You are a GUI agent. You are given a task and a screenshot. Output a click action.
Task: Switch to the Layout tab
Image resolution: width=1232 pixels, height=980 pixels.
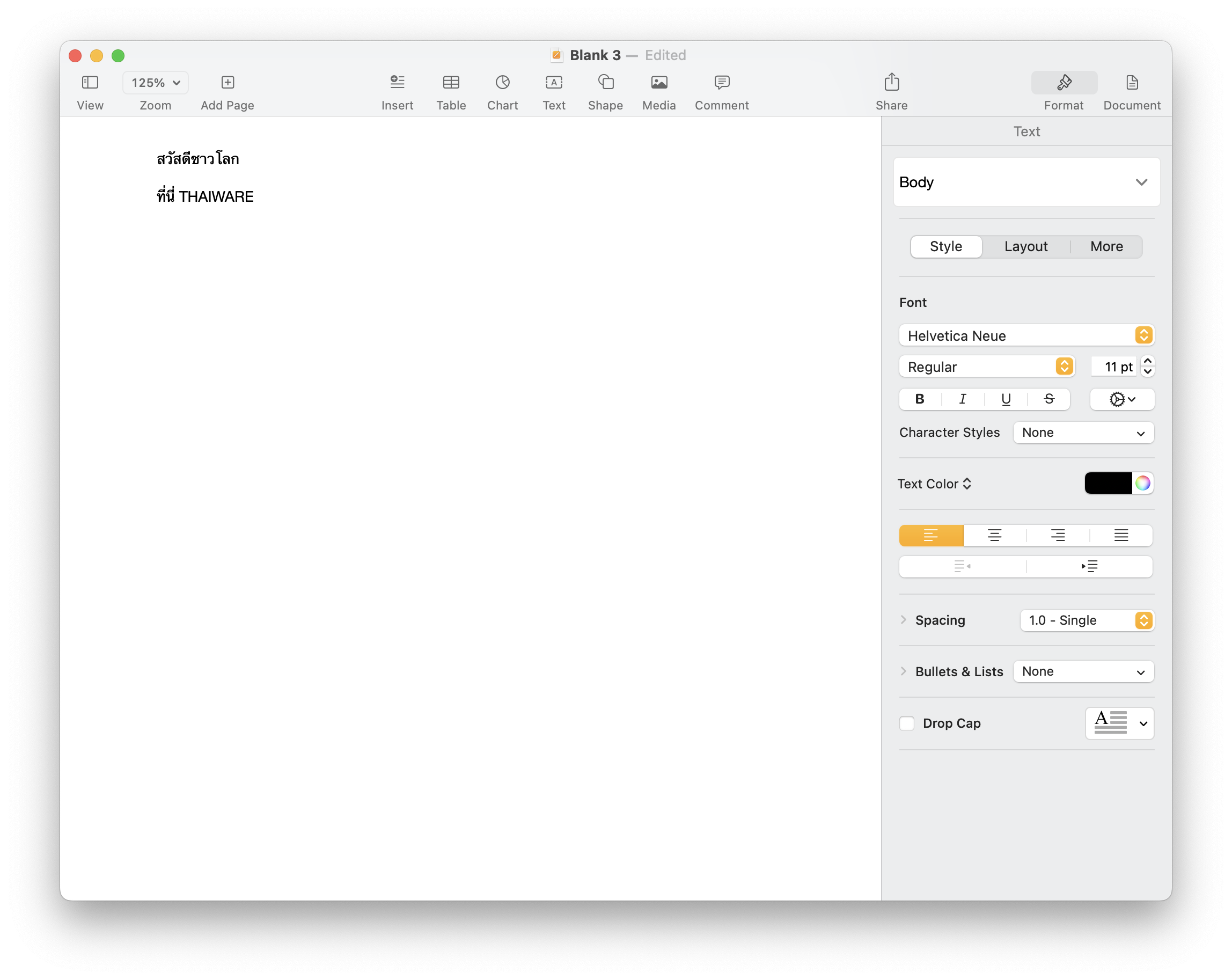tap(1026, 246)
